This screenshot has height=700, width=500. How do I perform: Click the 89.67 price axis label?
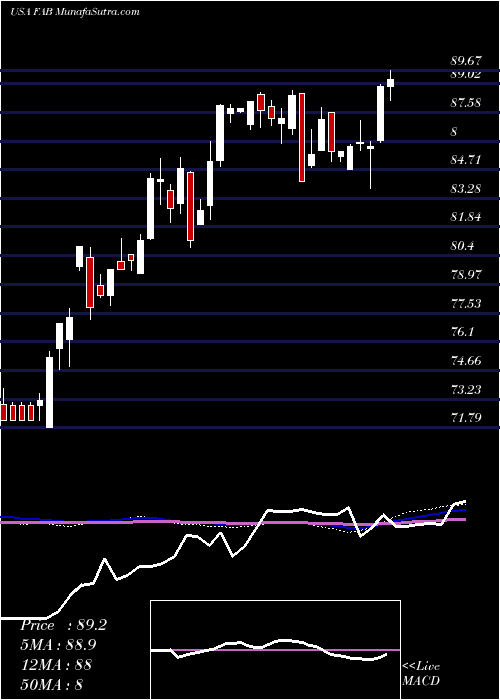pos(466,61)
